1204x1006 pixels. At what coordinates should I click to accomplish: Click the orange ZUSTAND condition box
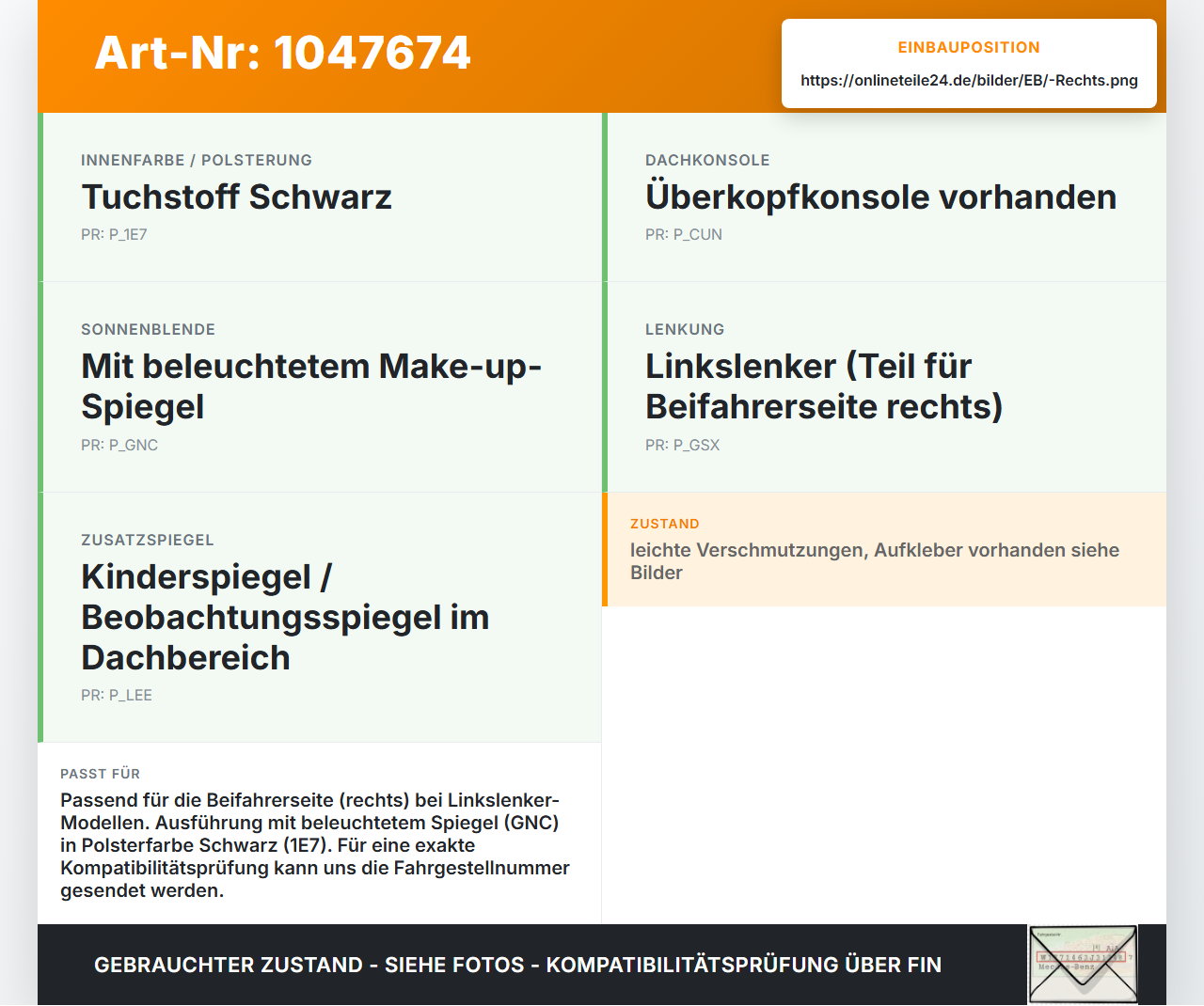884,549
